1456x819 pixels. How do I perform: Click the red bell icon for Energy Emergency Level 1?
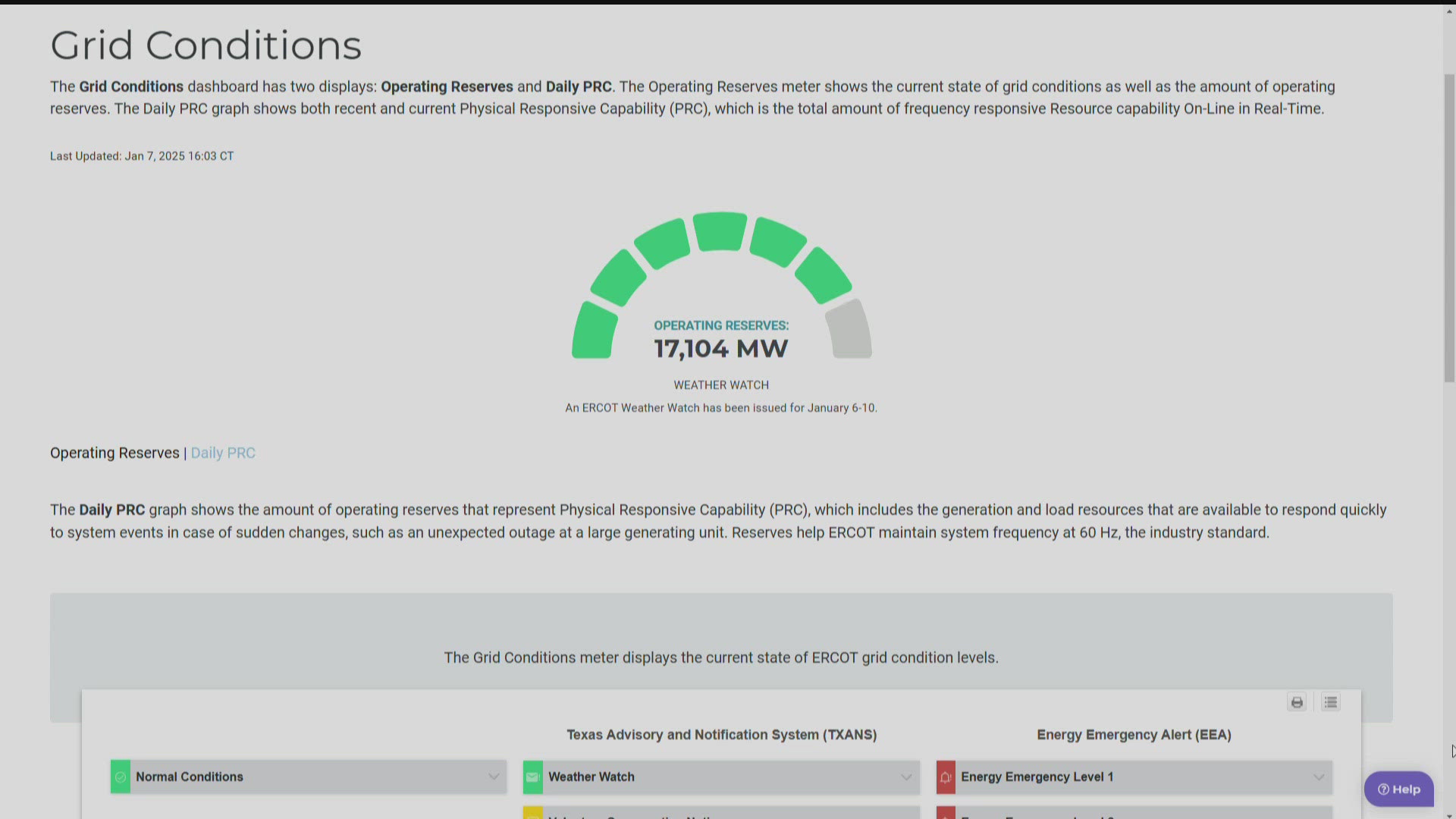946,777
